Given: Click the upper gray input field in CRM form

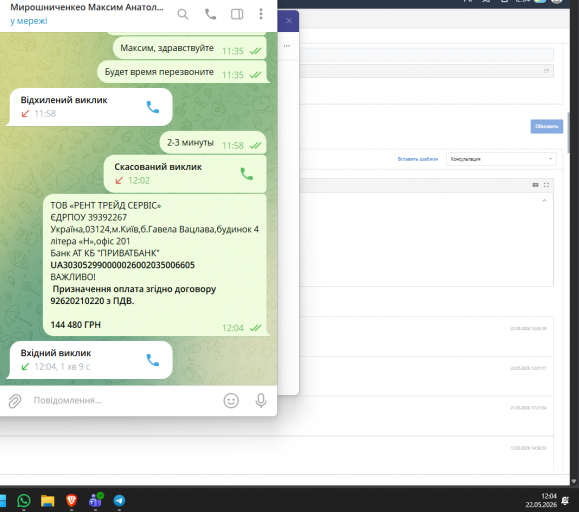Looking at the screenshot, I should click(x=426, y=55).
